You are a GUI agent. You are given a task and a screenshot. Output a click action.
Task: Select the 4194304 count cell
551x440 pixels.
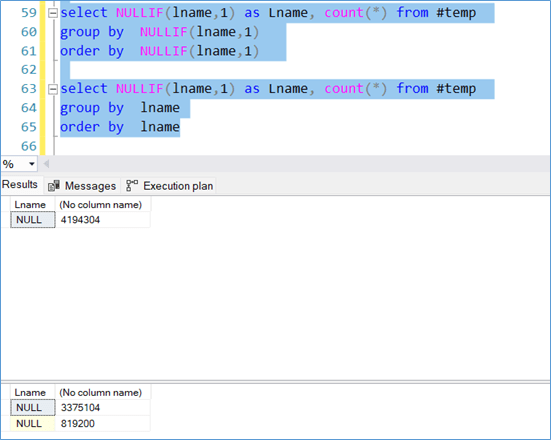click(x=103, y=220)
